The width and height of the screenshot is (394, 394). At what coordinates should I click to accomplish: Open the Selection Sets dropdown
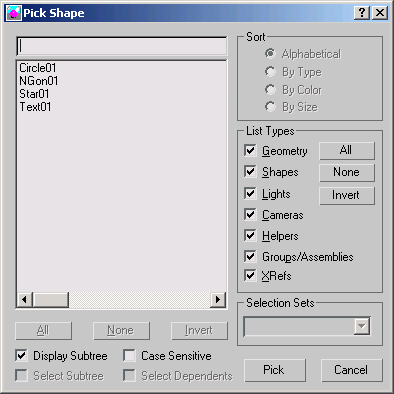click(362, 326)
